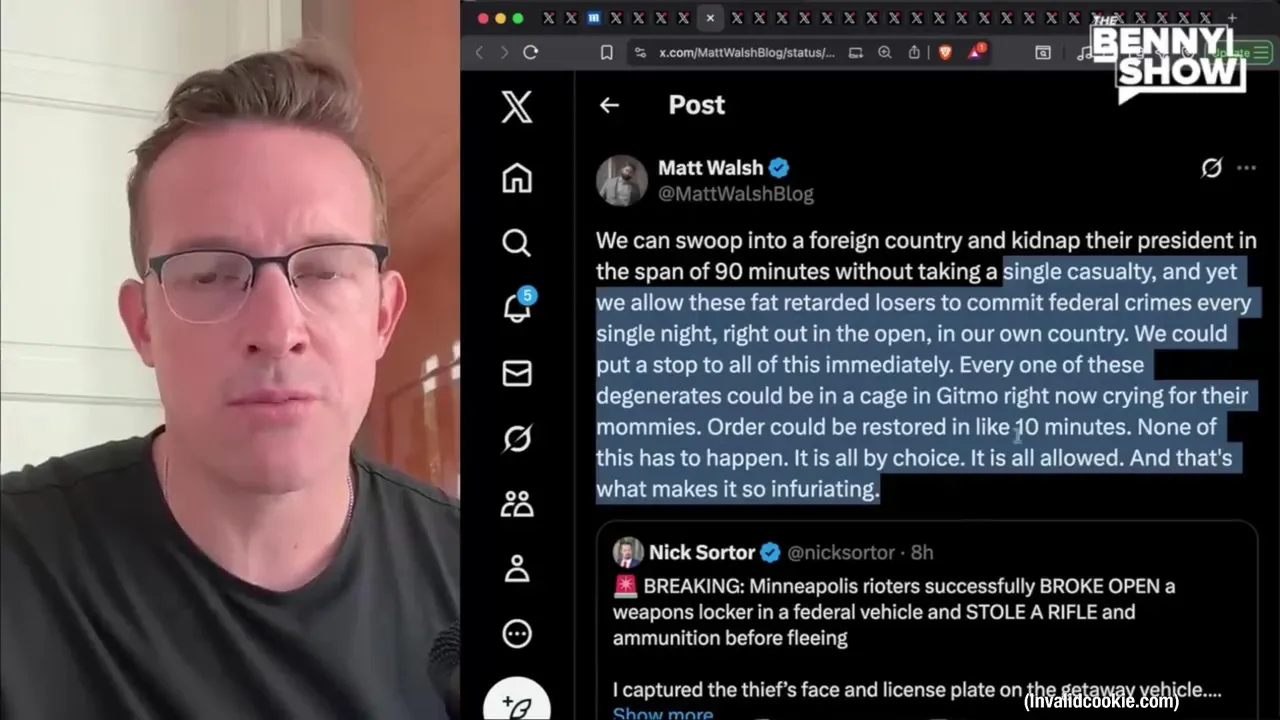Go back with the Post arrow
The image size is (1280, 720).
pos(609,105)
